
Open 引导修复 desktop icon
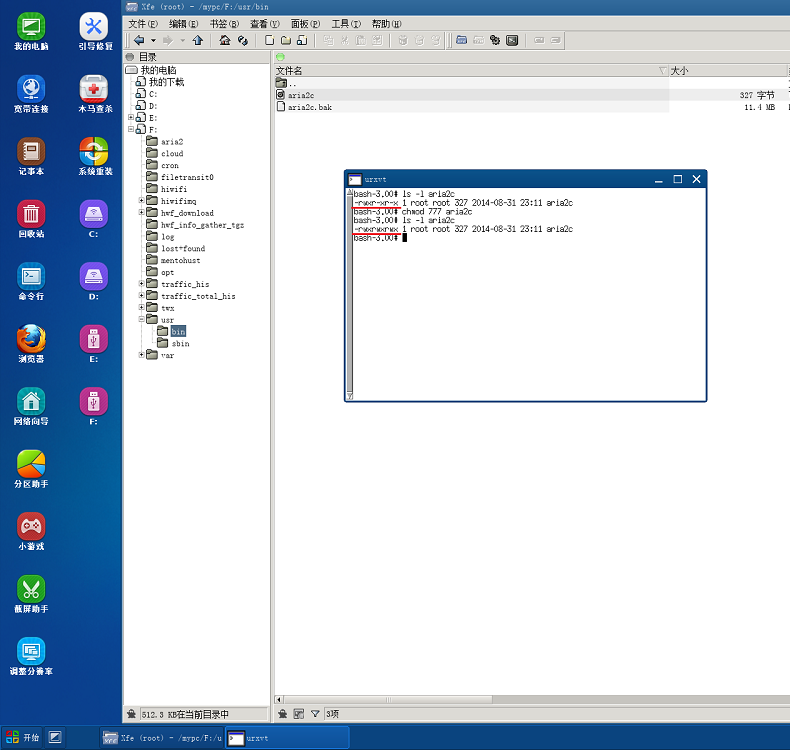95,31
